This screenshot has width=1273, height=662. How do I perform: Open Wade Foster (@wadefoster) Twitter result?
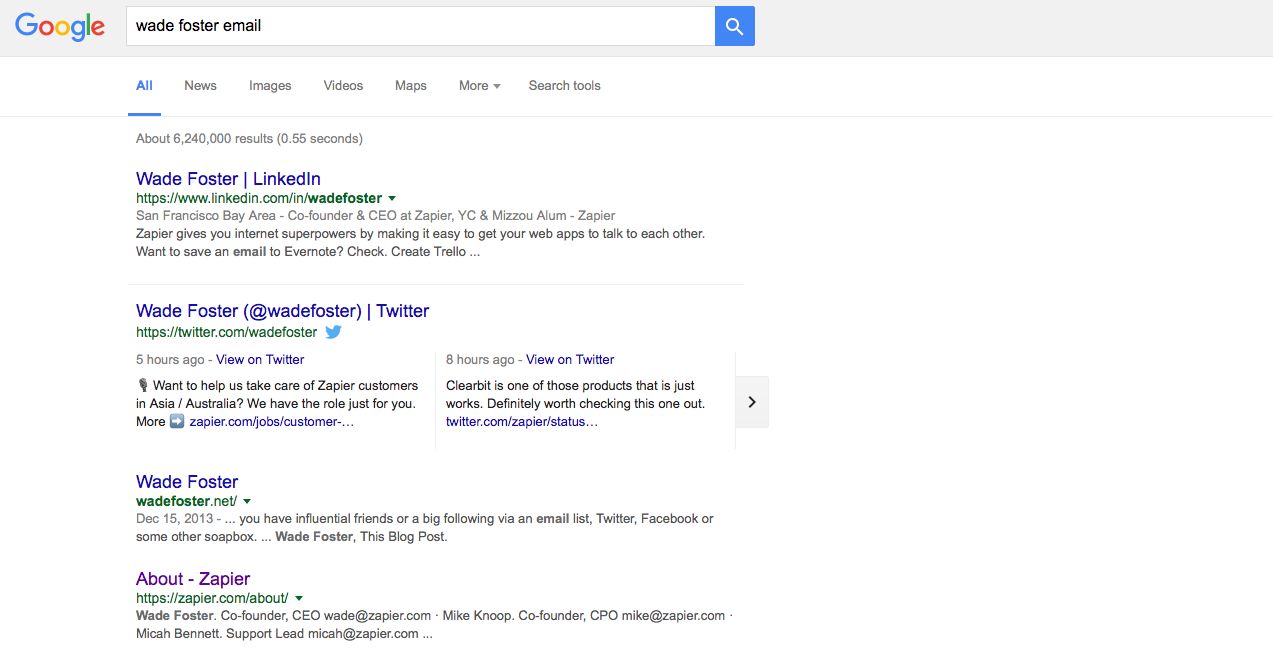point(282,311)
